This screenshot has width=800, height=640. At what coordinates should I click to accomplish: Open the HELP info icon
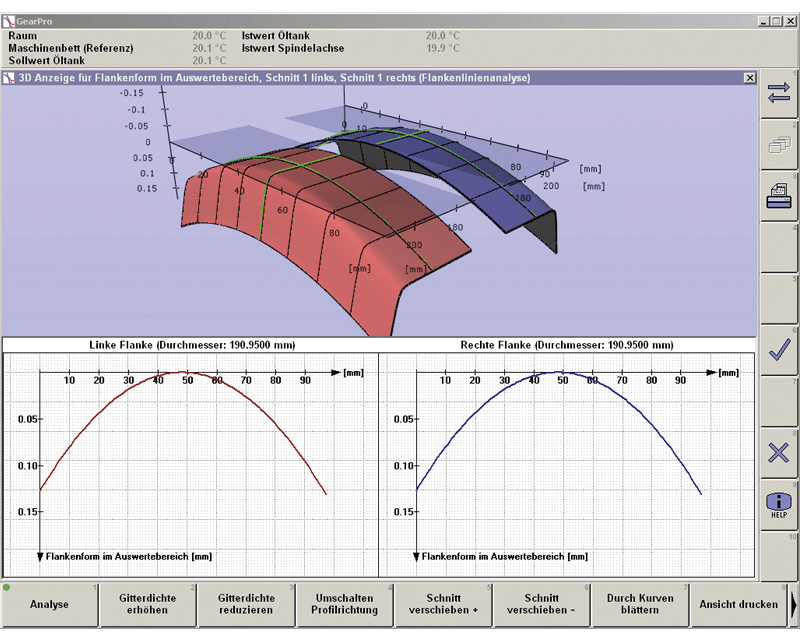pyautogui.click(x=779, y=505)
